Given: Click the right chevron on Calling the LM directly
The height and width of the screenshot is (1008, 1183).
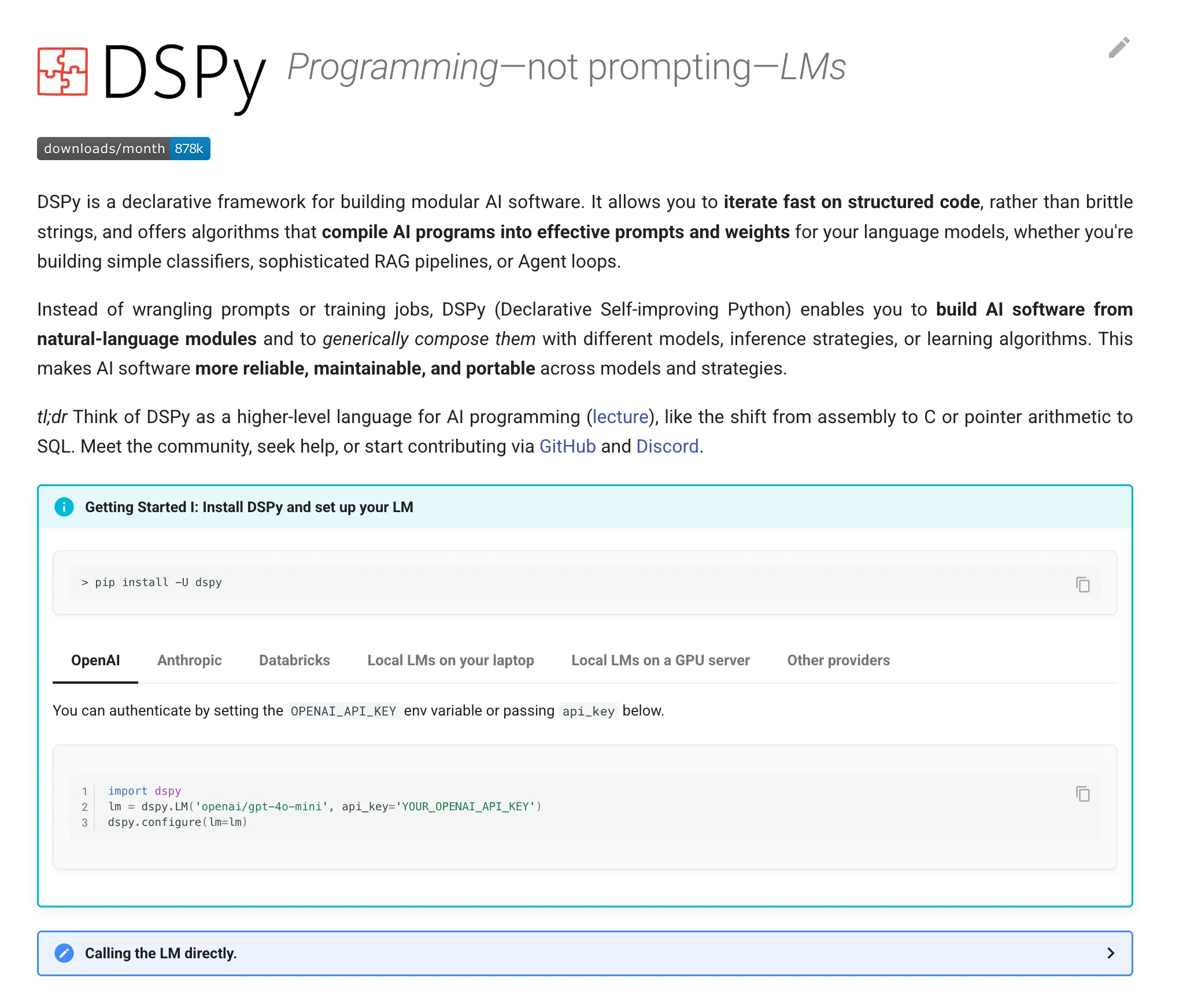Looking at the screenshot, I should click(x=1111, y=954).
